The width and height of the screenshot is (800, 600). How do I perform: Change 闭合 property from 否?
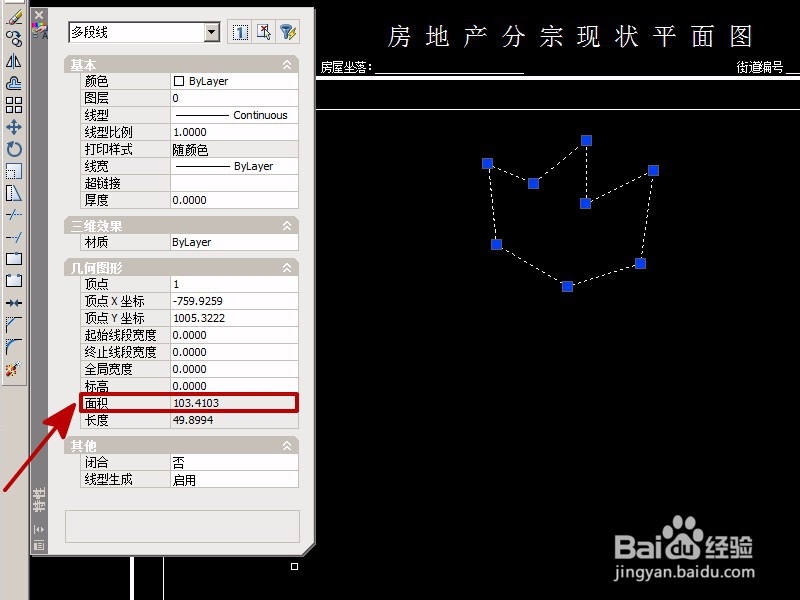pyautogui.click(x=230, y=463)
